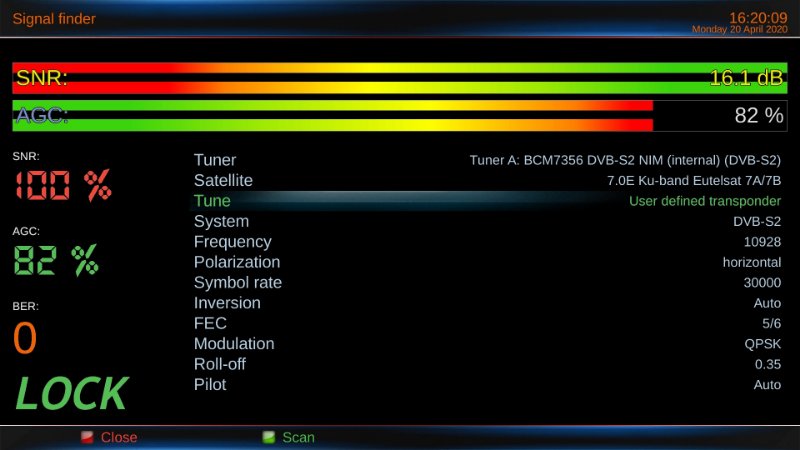Select the Tuner row
The image size is (800, 450).
pyautogui.click(x=487, y=160)
